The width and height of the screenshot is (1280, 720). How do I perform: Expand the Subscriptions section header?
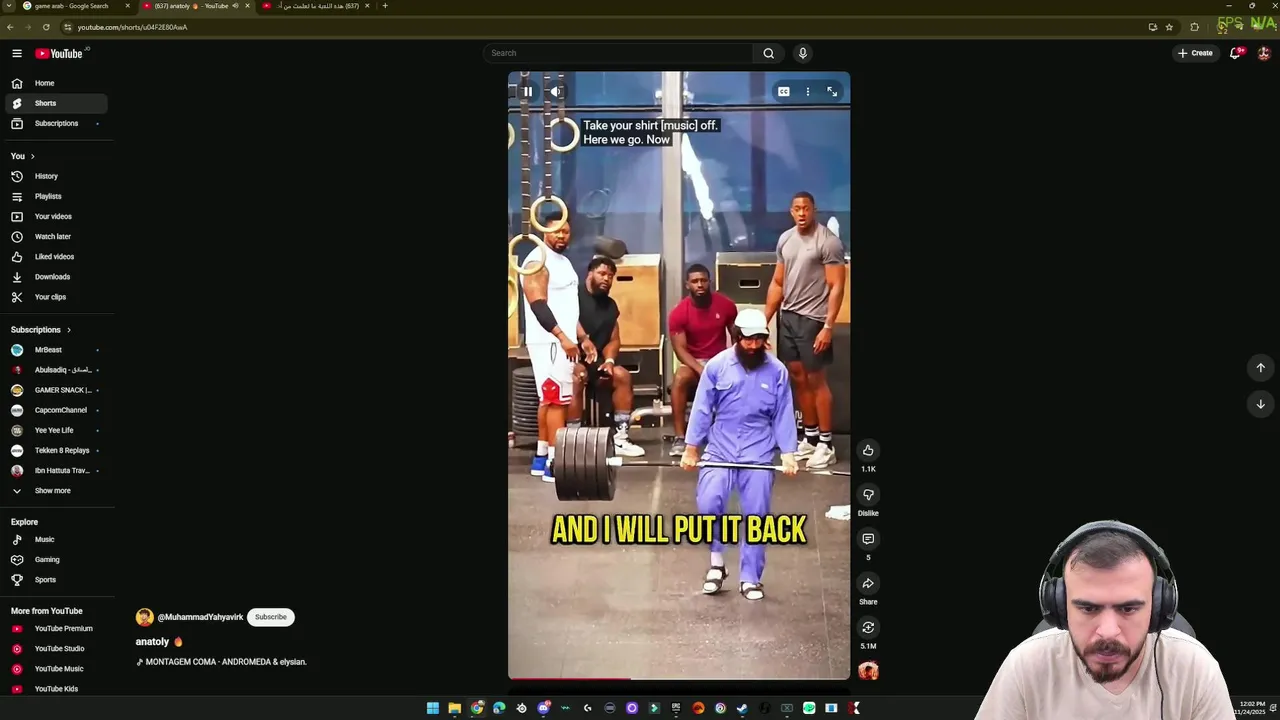[41, 330]
